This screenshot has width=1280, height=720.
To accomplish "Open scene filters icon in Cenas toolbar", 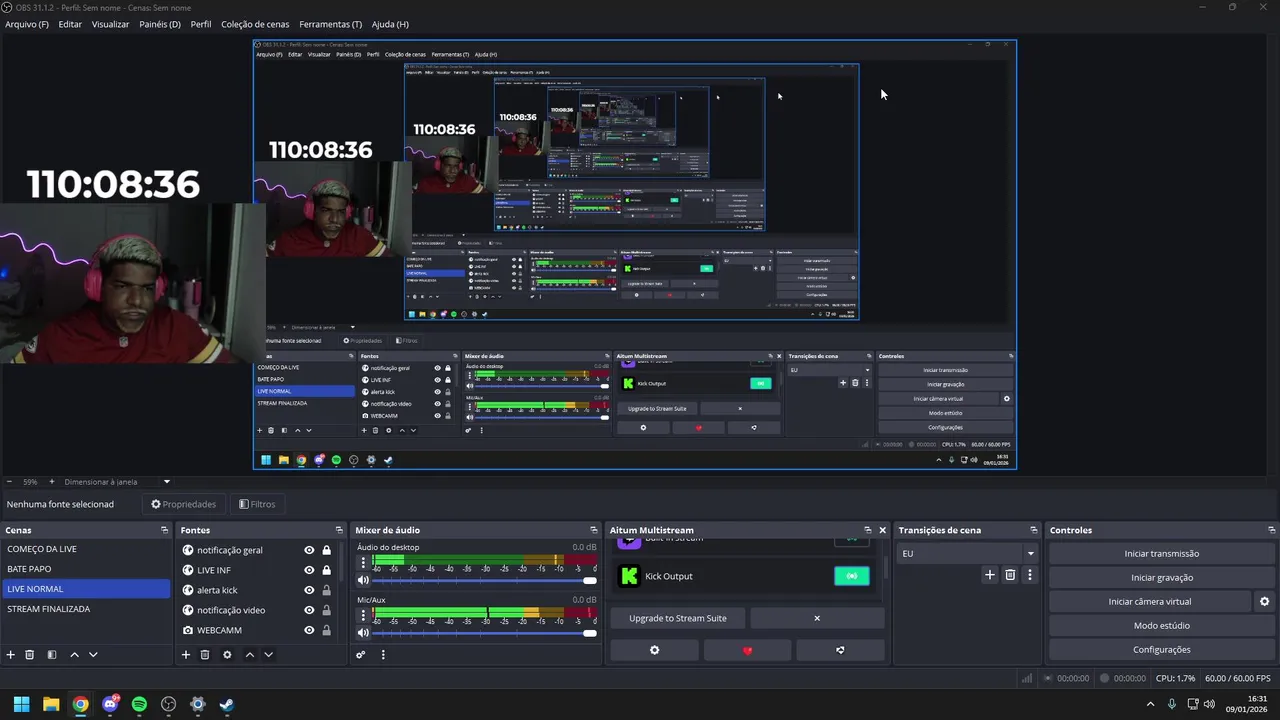I will [x=52, y=655].
